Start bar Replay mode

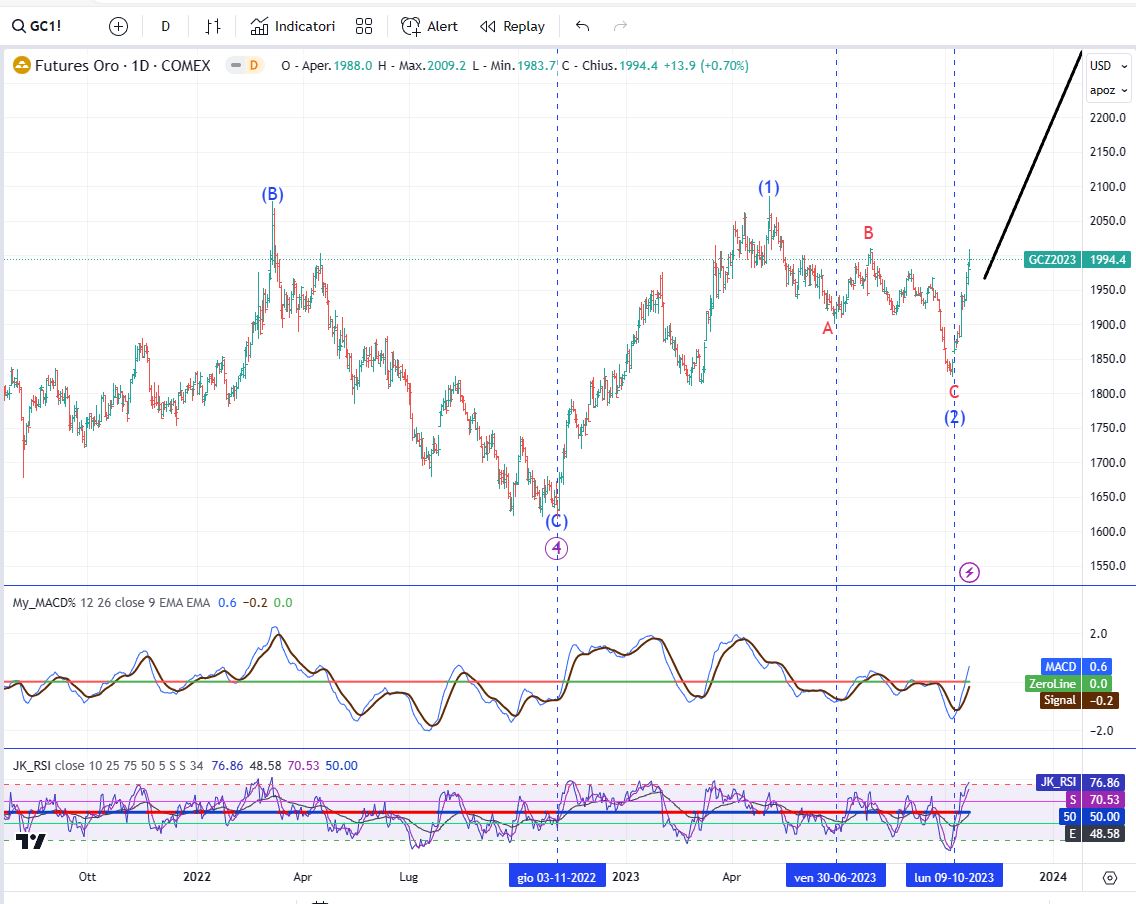(x=512, y=26)
